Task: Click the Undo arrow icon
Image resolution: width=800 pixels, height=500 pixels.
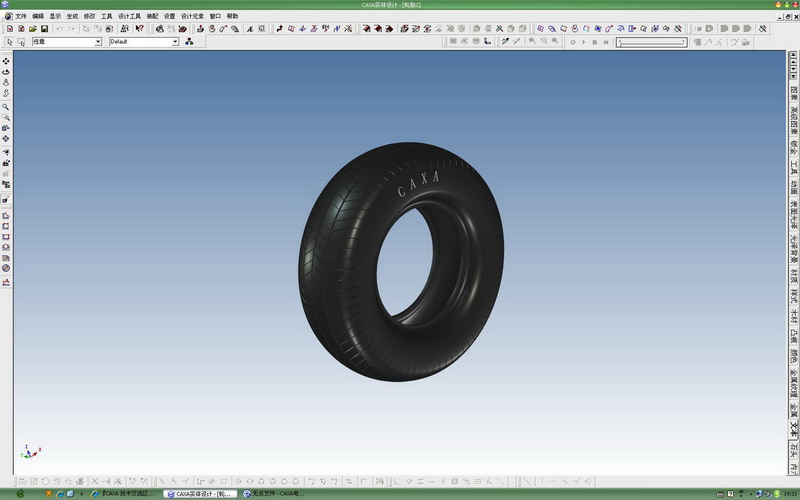Action: 60,29
